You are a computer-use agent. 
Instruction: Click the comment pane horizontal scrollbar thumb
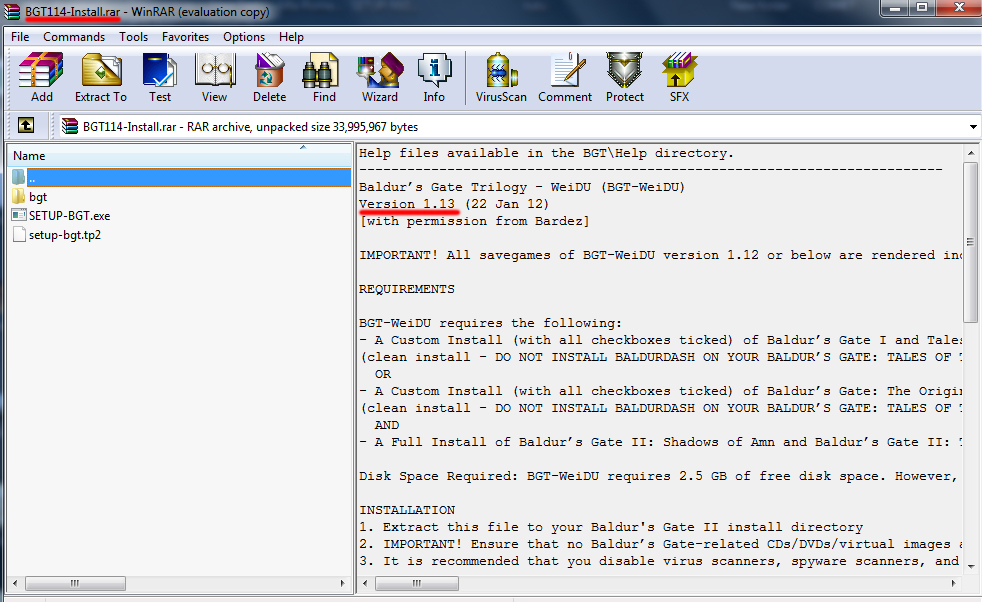coord(416,583)
